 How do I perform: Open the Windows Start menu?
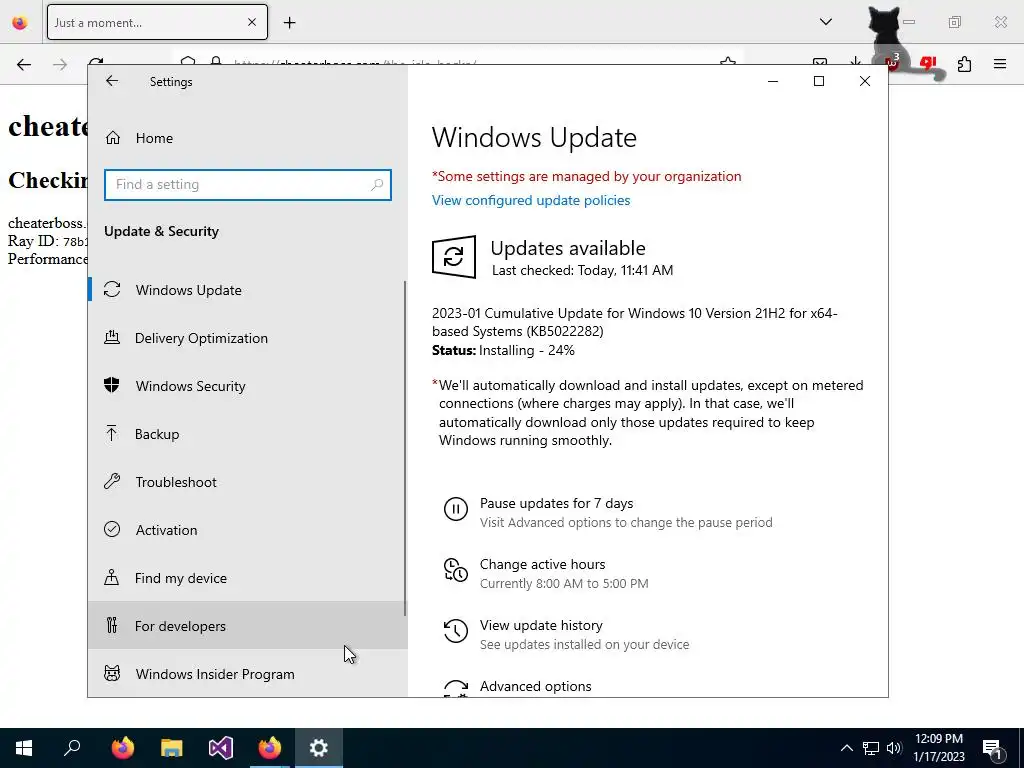24,748
